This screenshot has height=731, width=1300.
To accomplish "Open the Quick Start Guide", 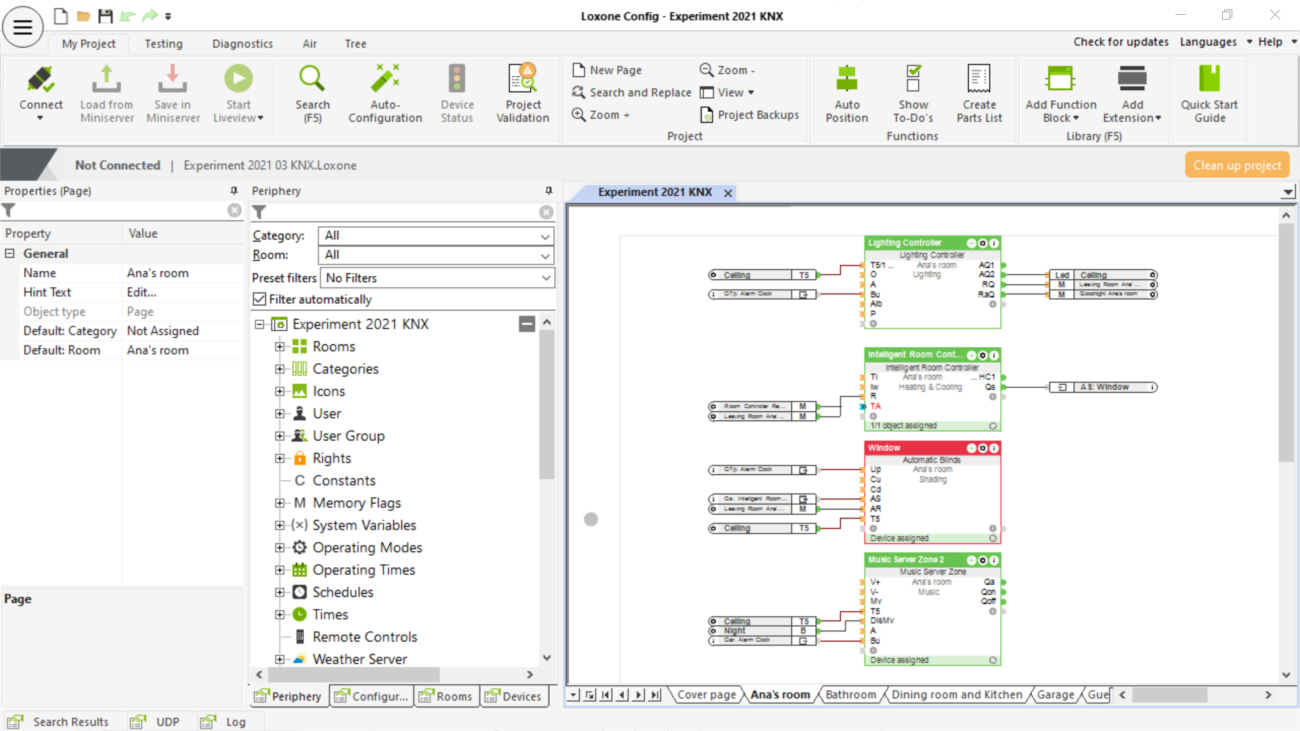I will [1209, 80].
